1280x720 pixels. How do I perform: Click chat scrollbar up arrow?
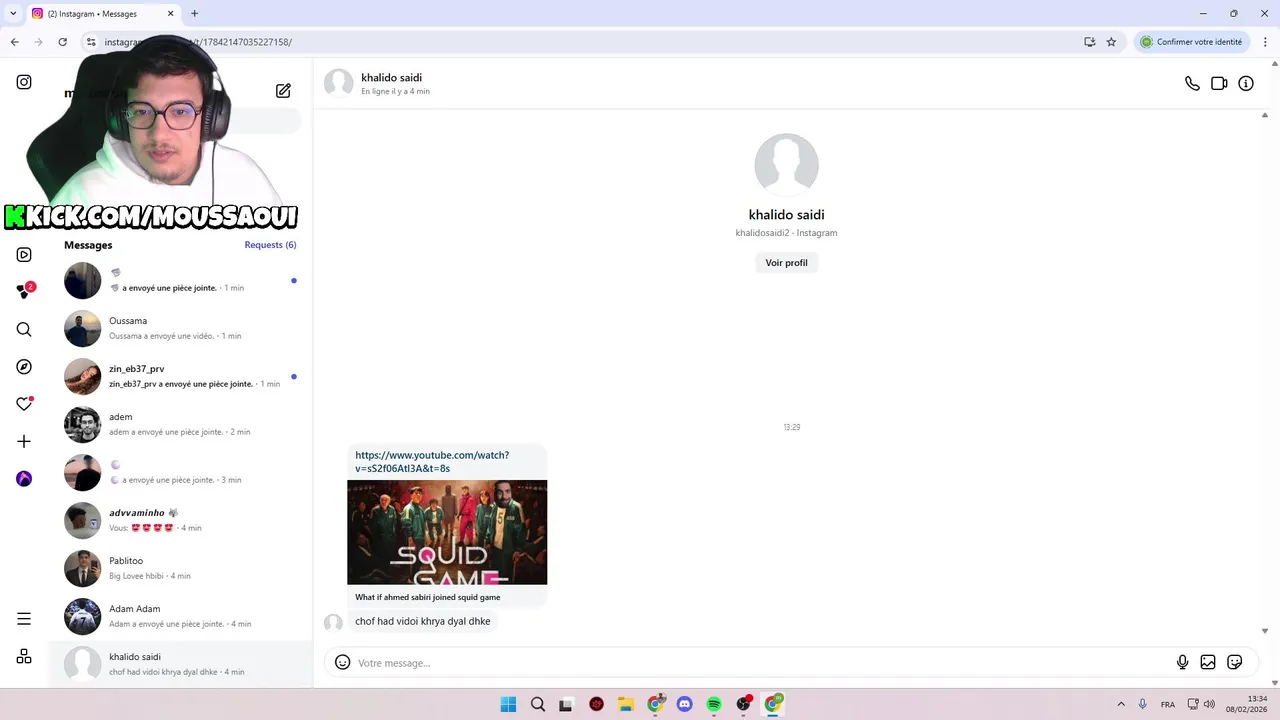tap(1265, 115)
